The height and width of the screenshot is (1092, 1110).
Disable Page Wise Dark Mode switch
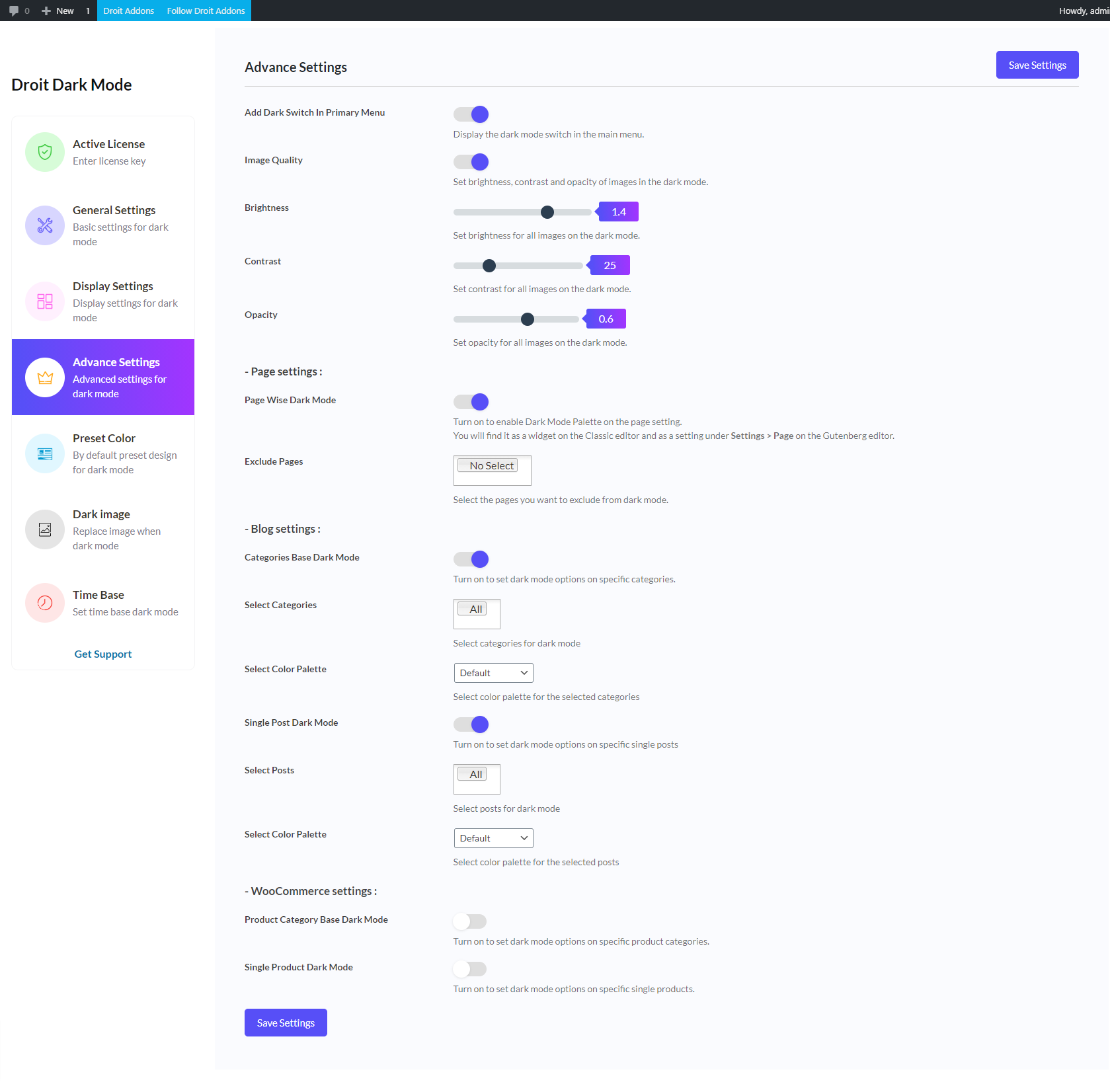point(471,402)
